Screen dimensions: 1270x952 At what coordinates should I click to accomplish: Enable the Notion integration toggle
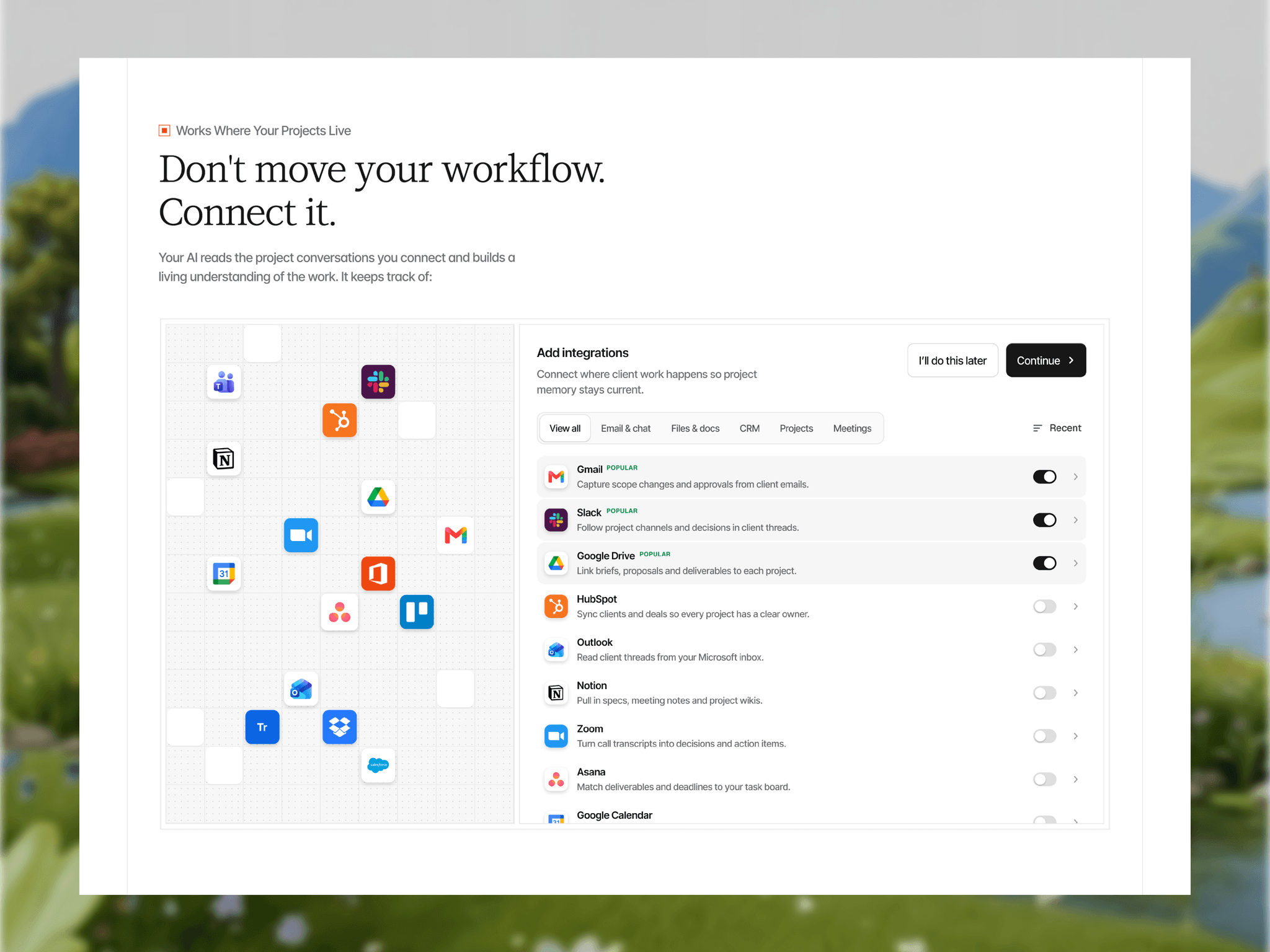(x=1045, y=693)
